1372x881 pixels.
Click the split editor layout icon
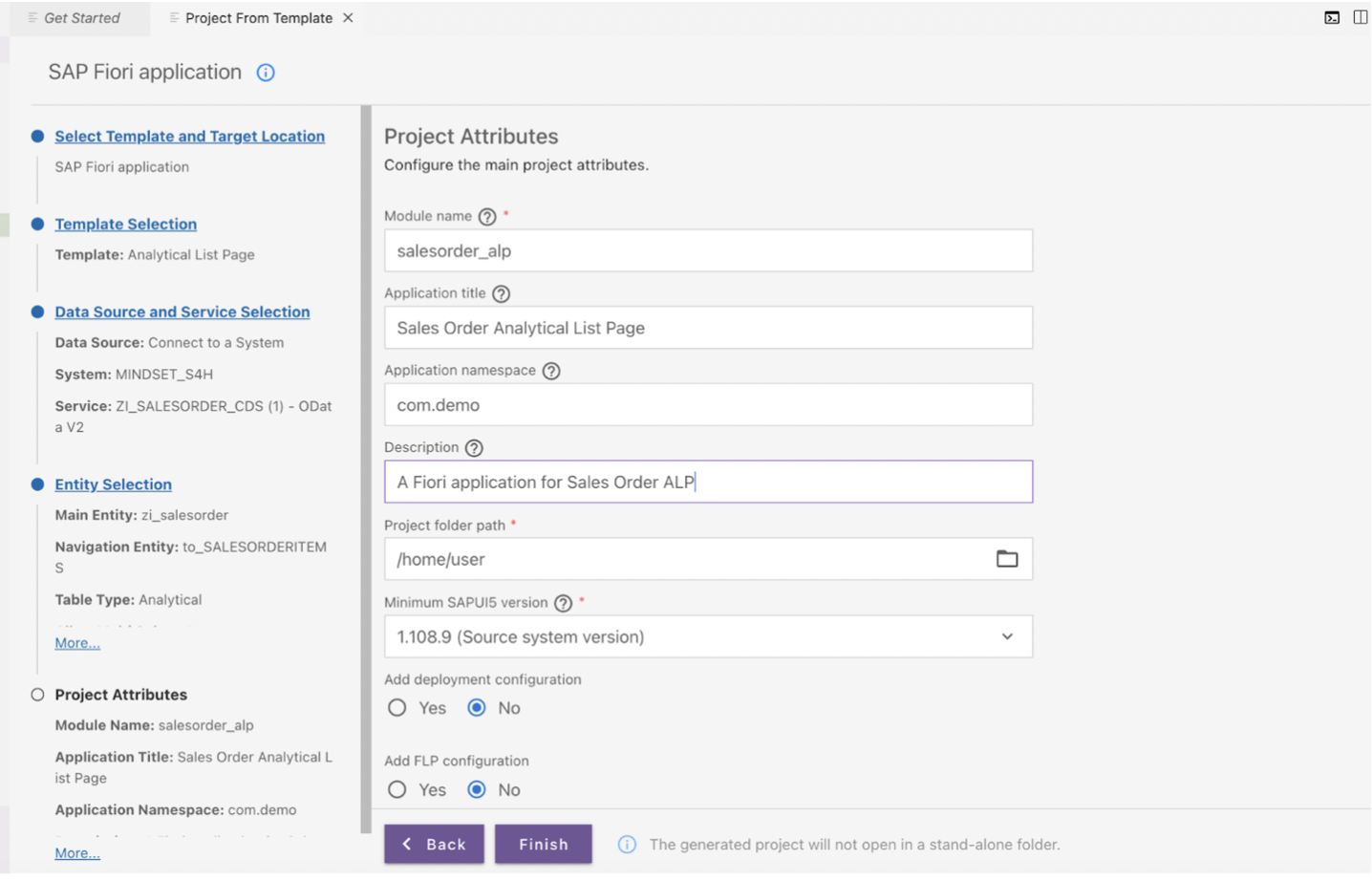click(1361, 17)
